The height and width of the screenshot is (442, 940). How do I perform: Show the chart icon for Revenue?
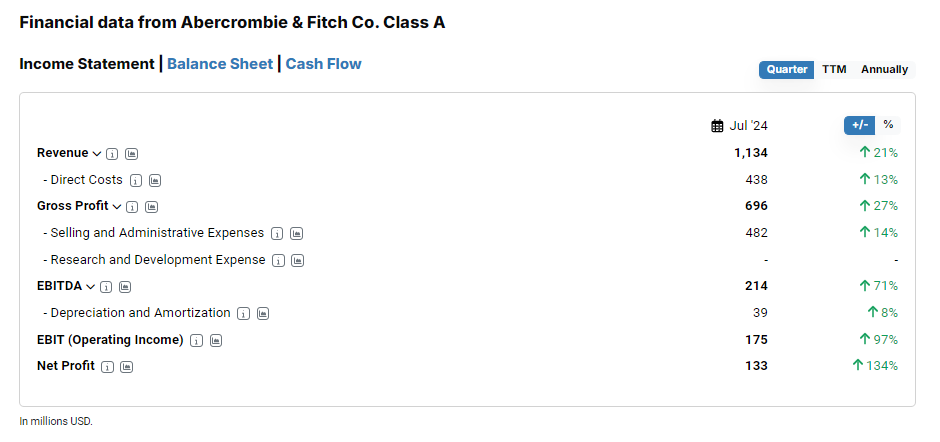coord(132,154)
